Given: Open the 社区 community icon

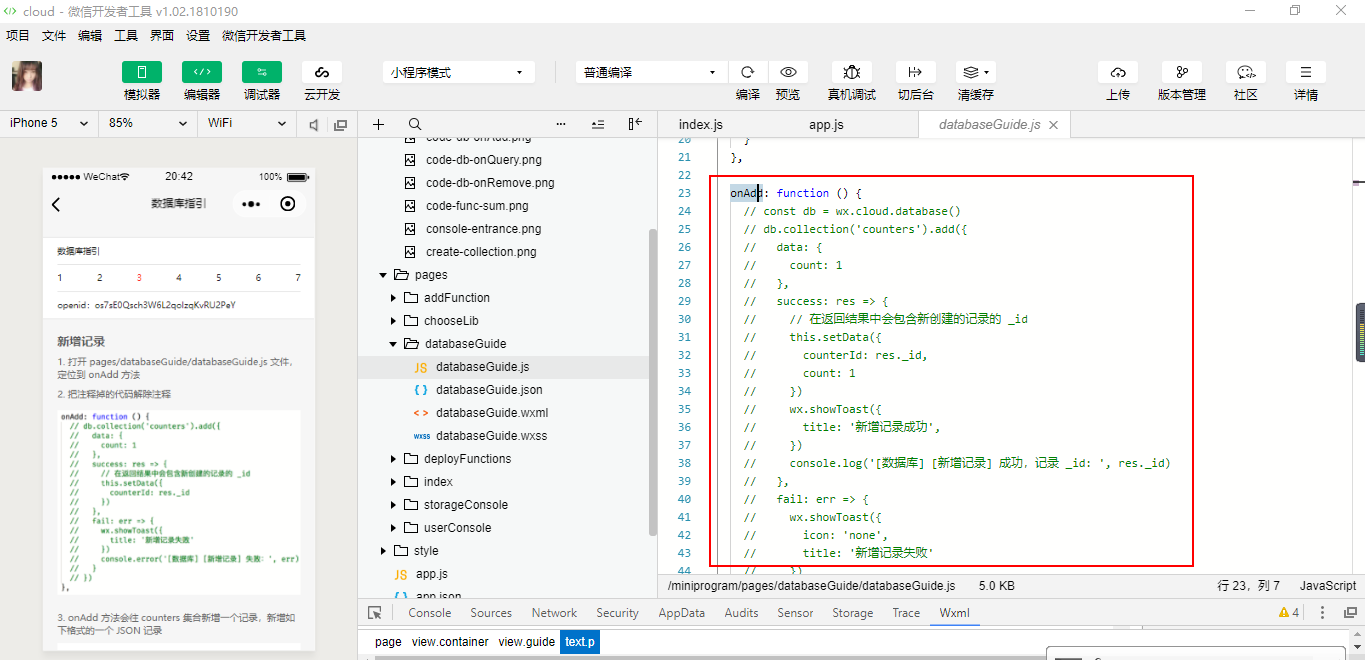Looking at the screenshot, I should 1246,72.
